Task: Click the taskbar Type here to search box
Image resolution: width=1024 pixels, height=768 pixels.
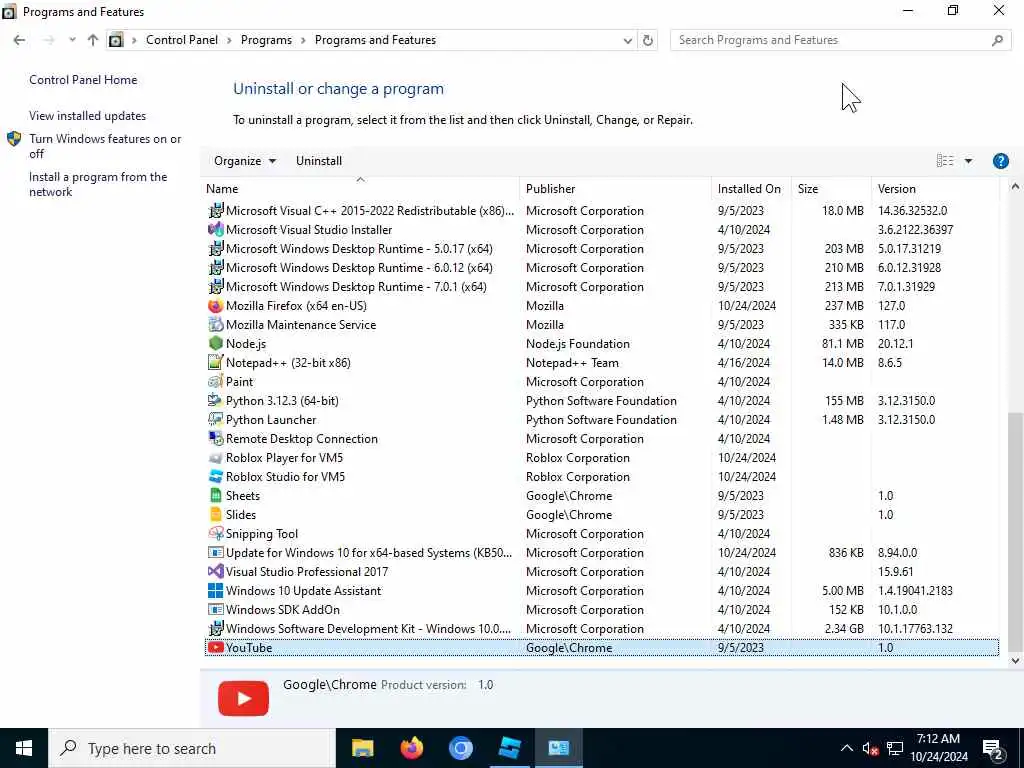Action: tap(191, 748)
